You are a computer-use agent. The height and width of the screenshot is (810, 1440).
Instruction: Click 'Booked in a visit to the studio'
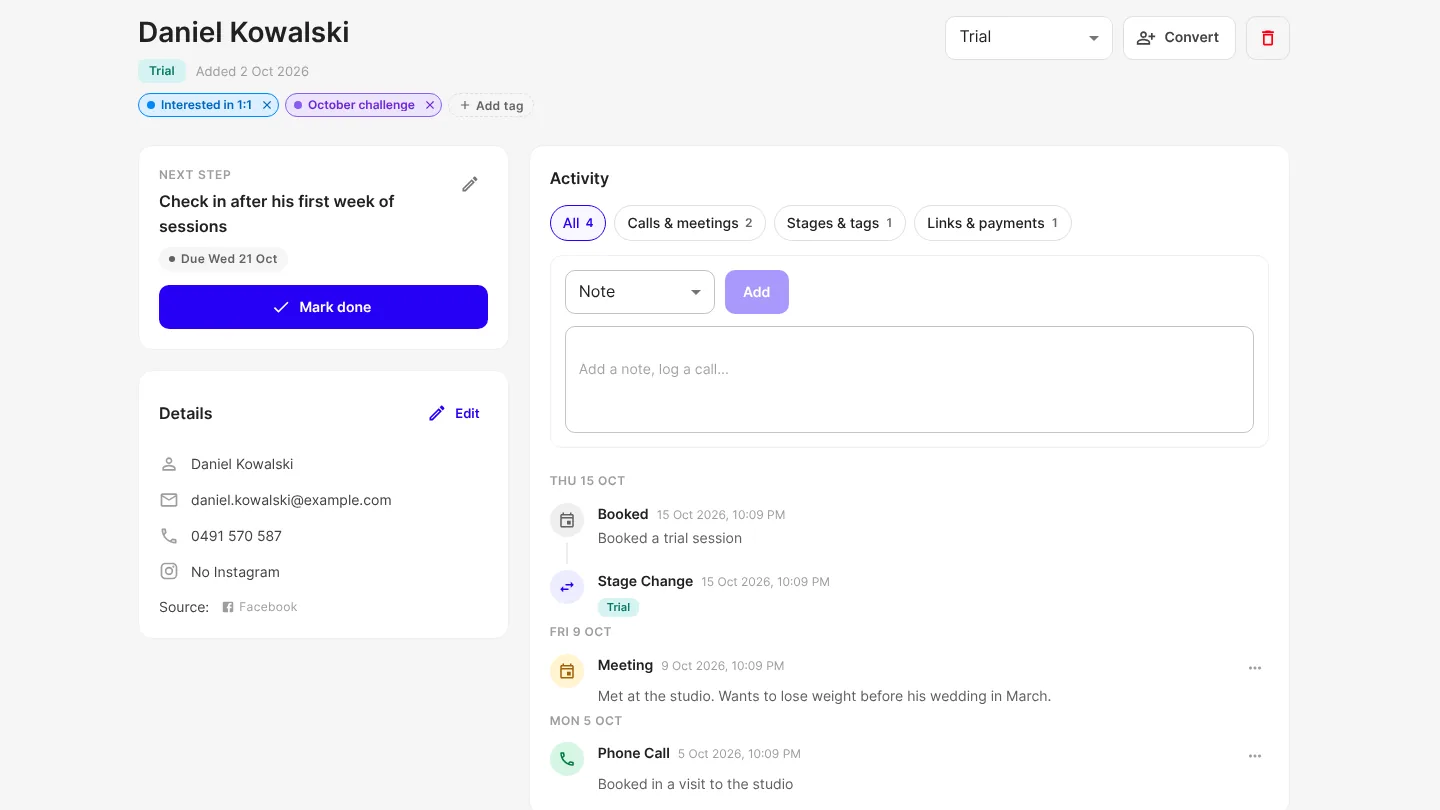coord(695,784)
